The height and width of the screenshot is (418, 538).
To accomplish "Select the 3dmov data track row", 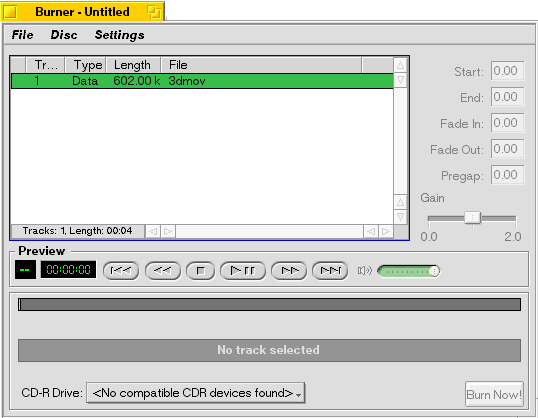I will point(202,81).
